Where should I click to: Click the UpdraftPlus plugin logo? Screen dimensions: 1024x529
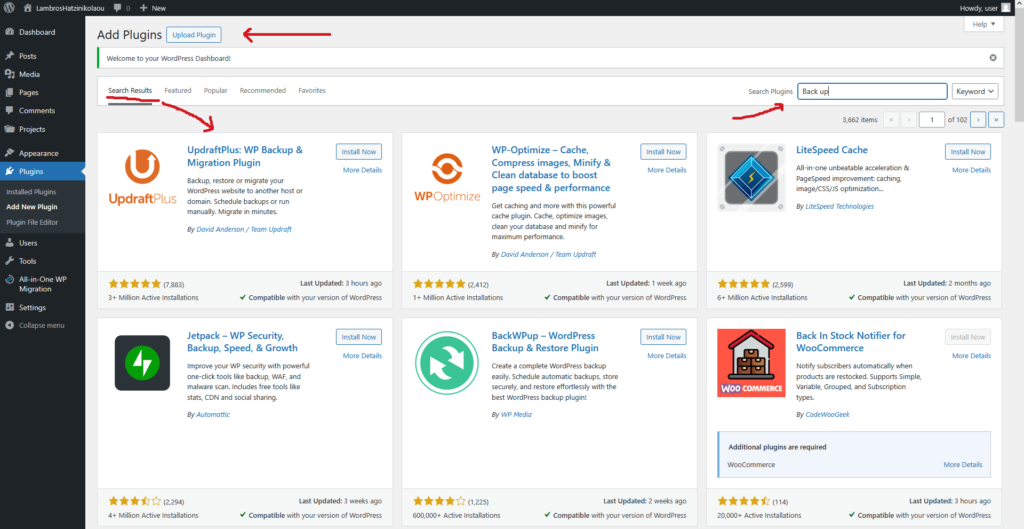click(142, 178)
